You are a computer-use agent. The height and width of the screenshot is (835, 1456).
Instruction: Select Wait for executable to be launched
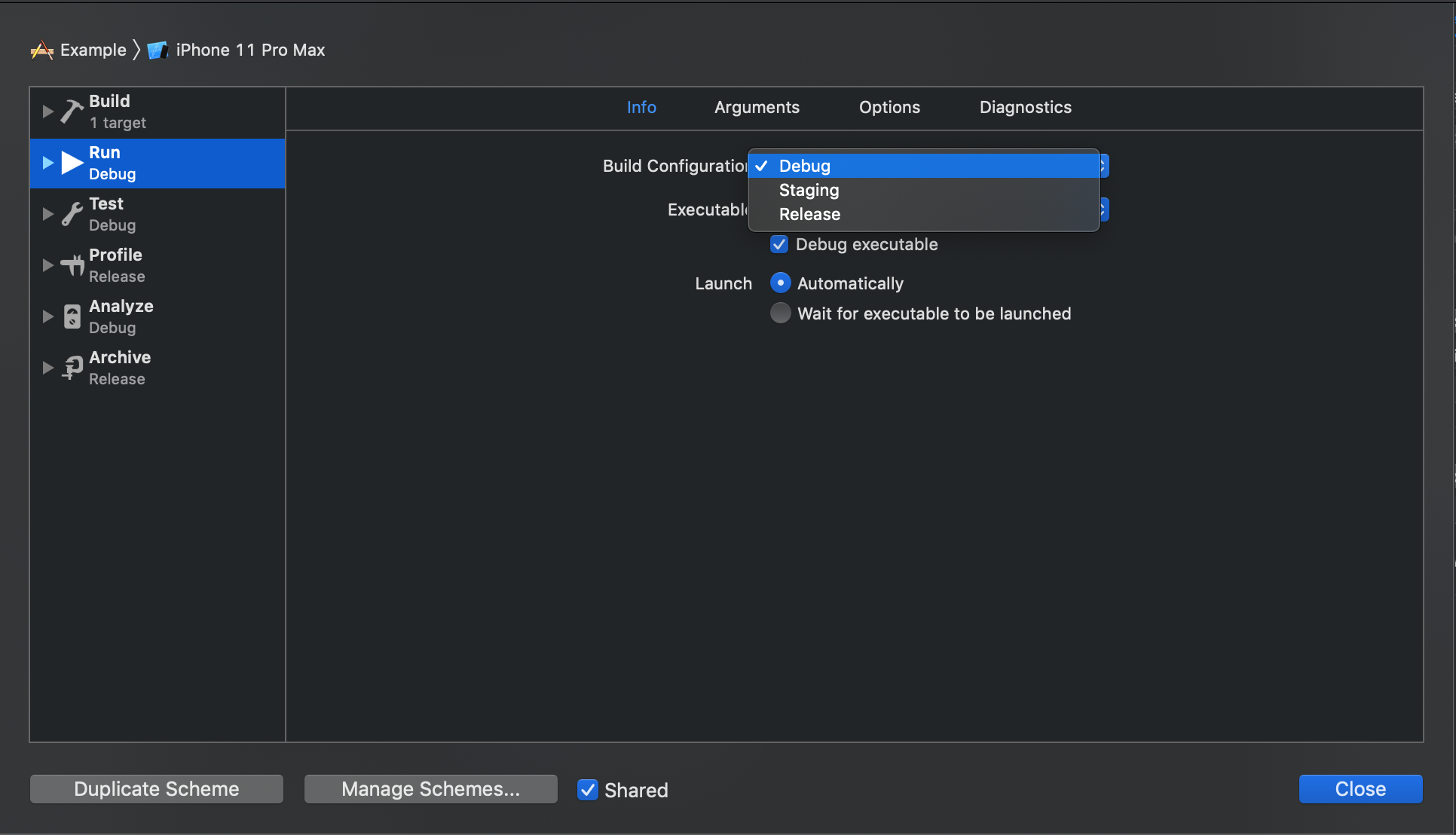(781, 313)
